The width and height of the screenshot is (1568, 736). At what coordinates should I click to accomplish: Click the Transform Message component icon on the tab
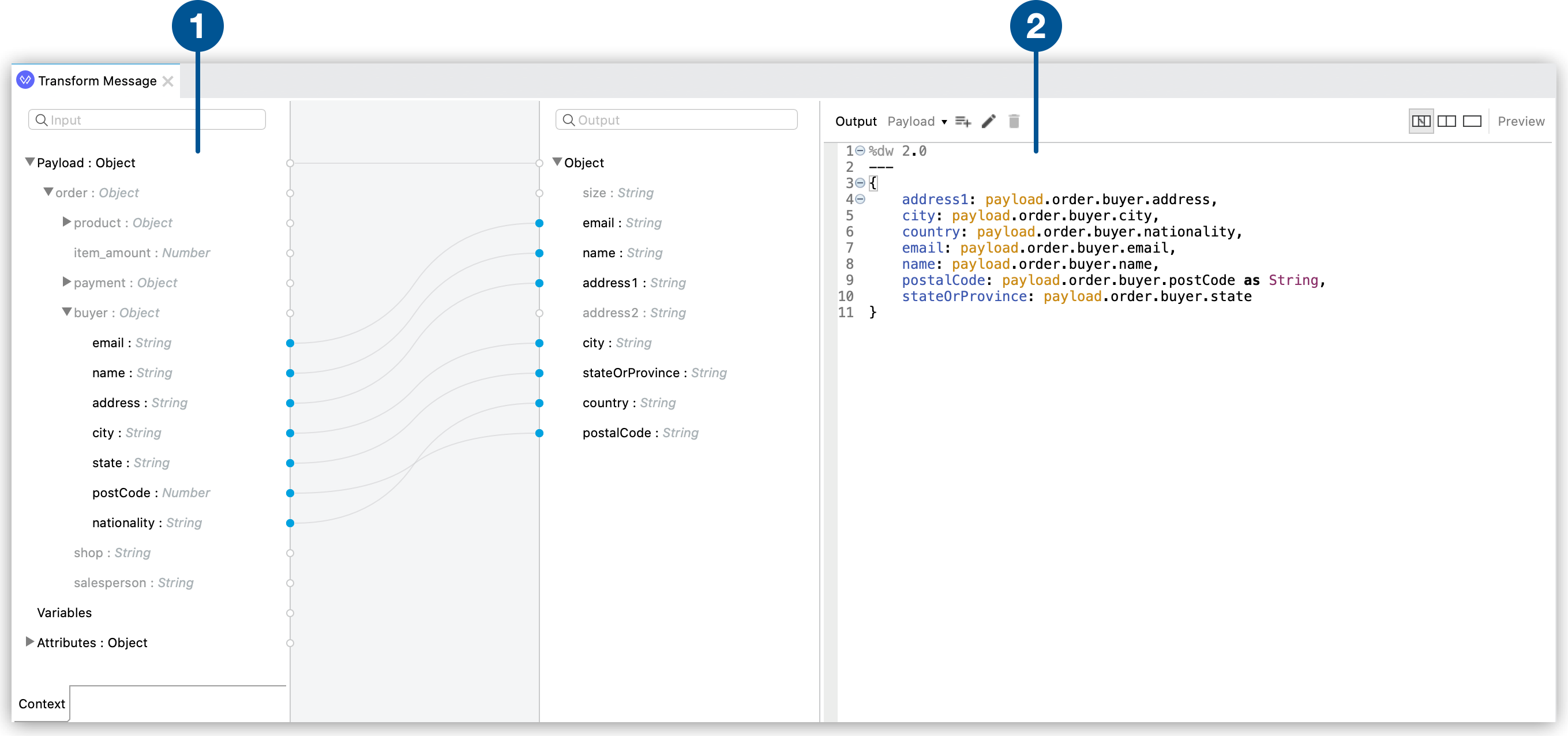[24, 80]
